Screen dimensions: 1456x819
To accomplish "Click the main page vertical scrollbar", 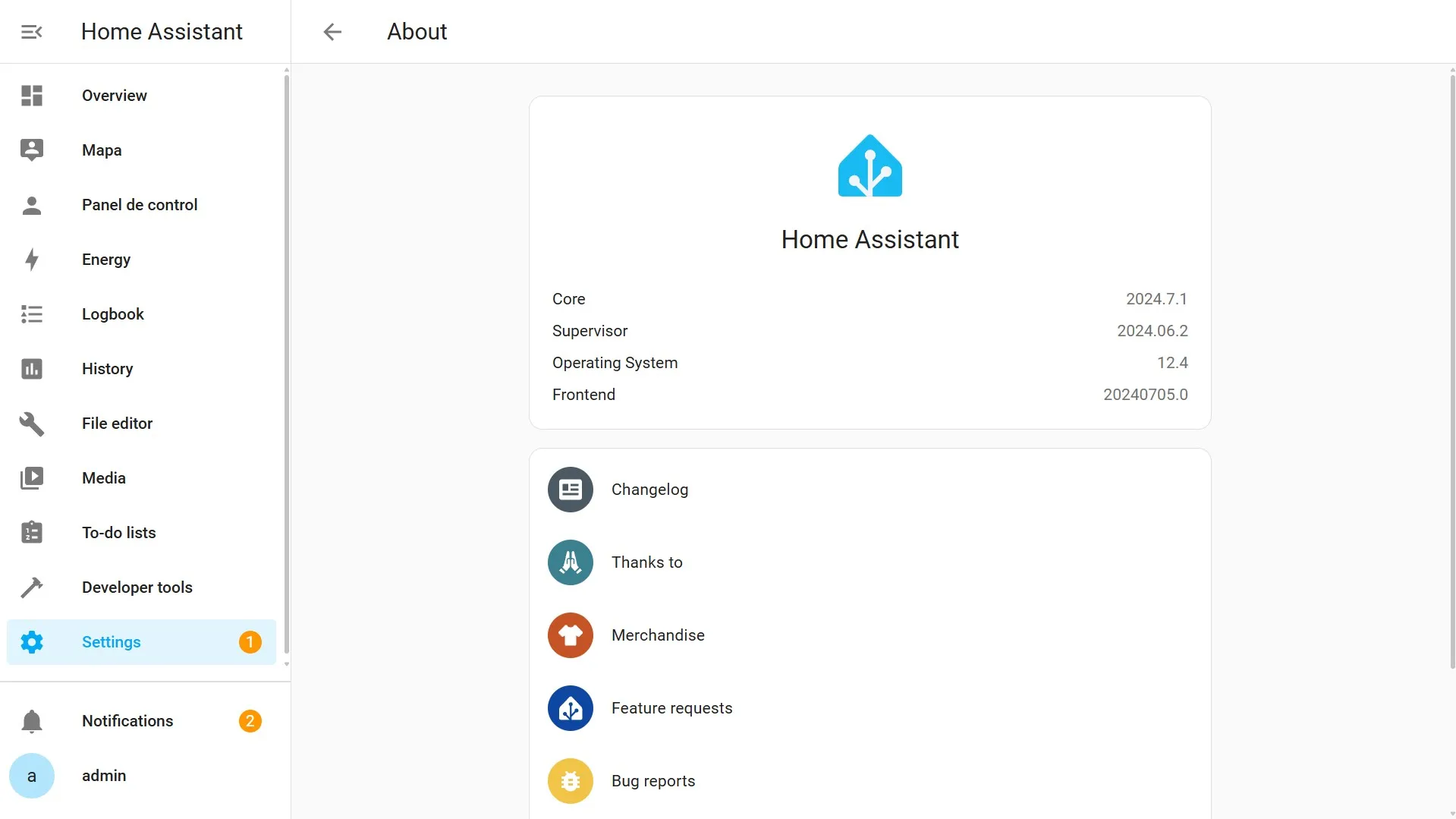I will [x=1452, y=372].
